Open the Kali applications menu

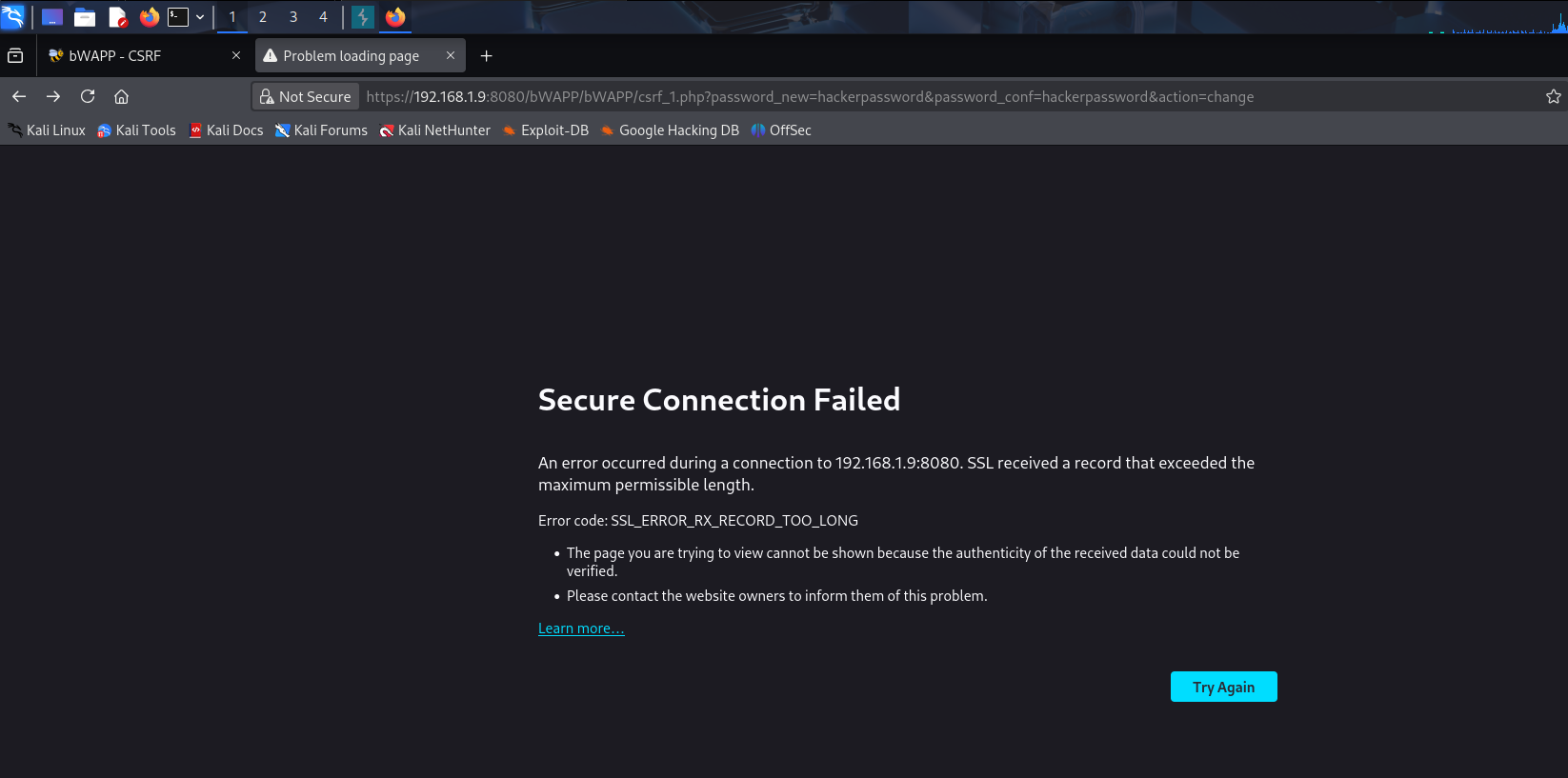coord(13,16)
